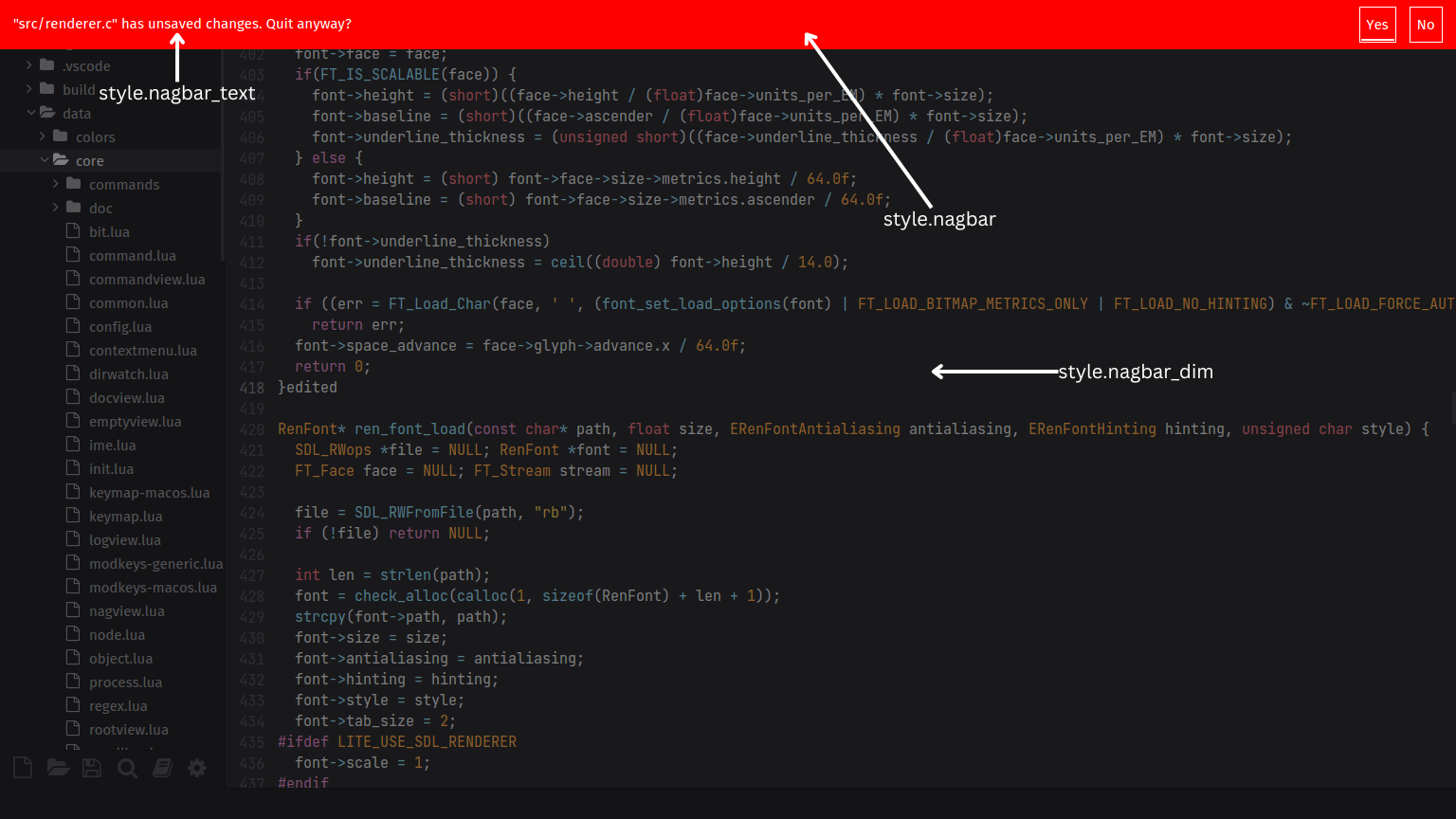The height and width of the screenshot is (819, 1456).
Task: Click the file icon beside ime.lua
Action: click(73, 445)
